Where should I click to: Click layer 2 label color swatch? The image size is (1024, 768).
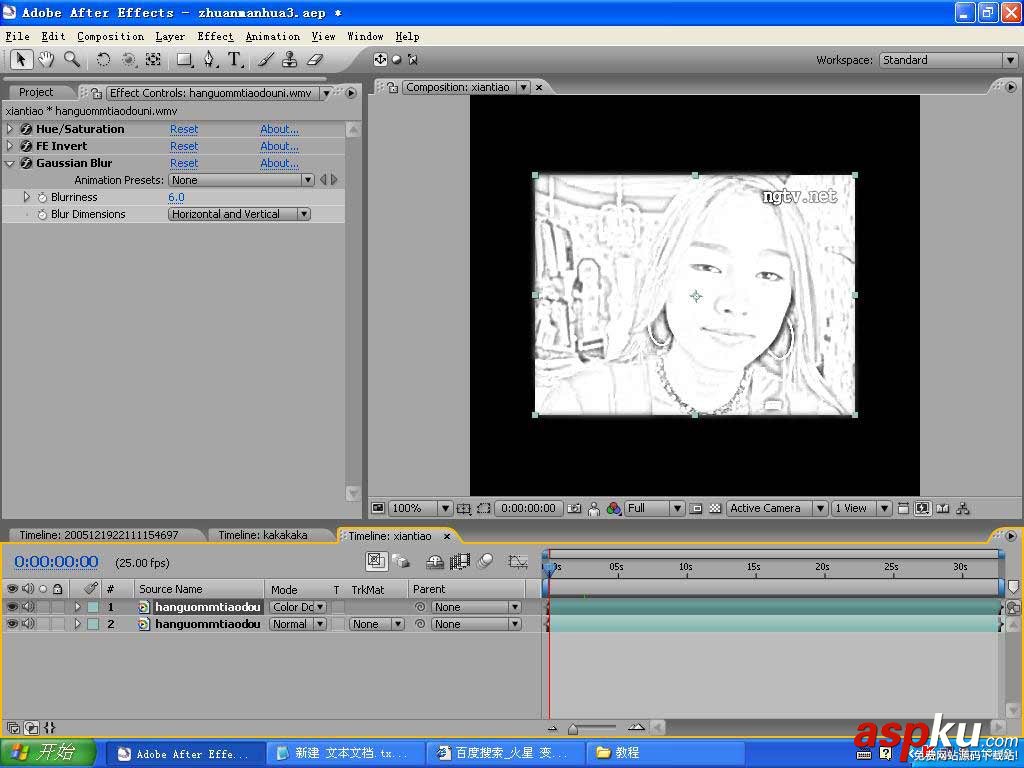(x=93, y=624)
